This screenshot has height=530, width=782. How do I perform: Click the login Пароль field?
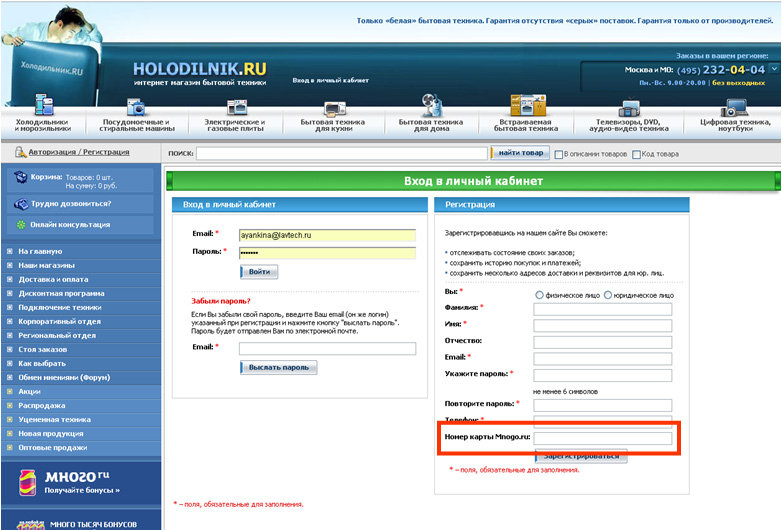point(327,253)
